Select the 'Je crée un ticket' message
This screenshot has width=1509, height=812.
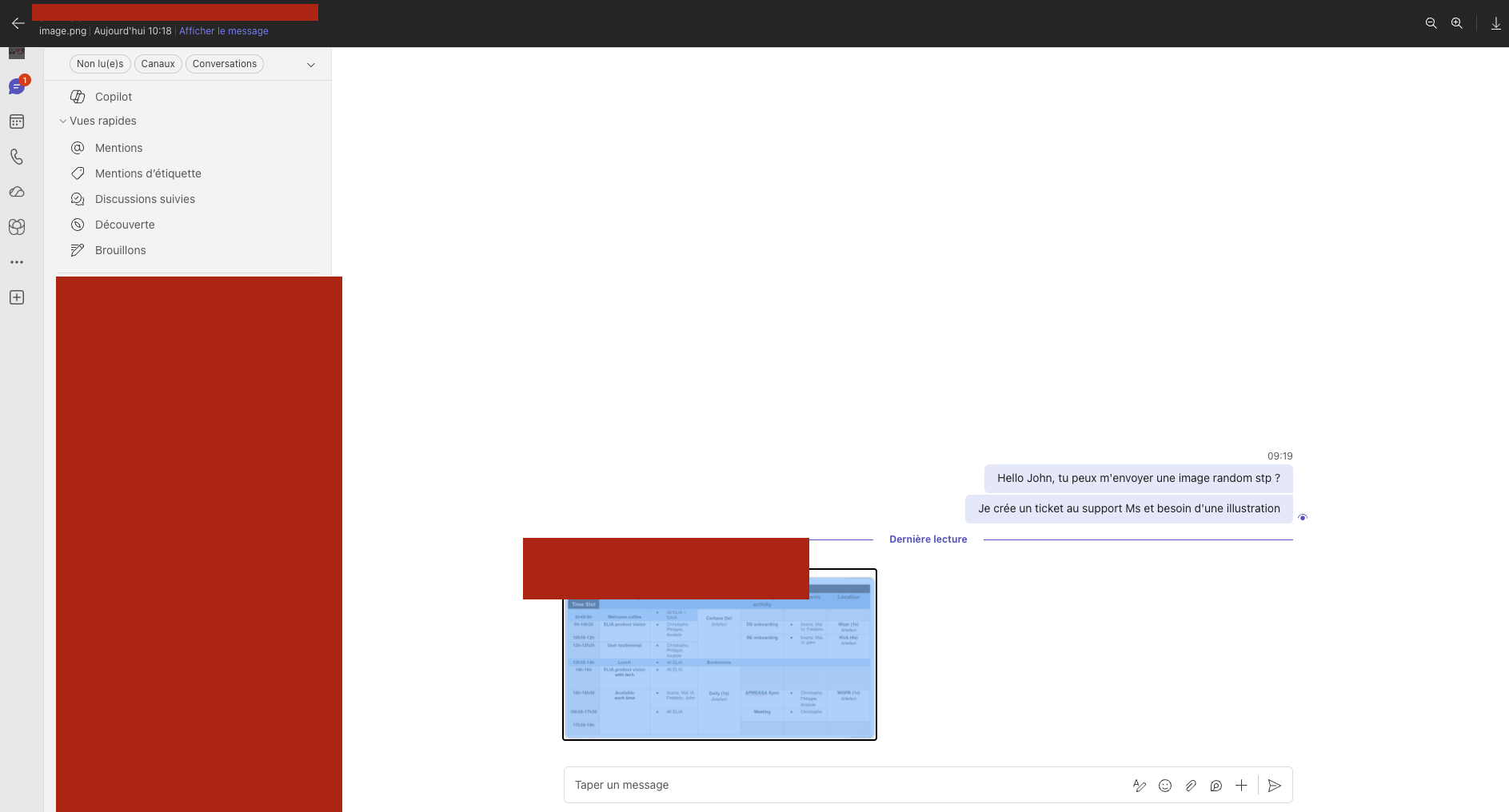(x=1129, y=508)
